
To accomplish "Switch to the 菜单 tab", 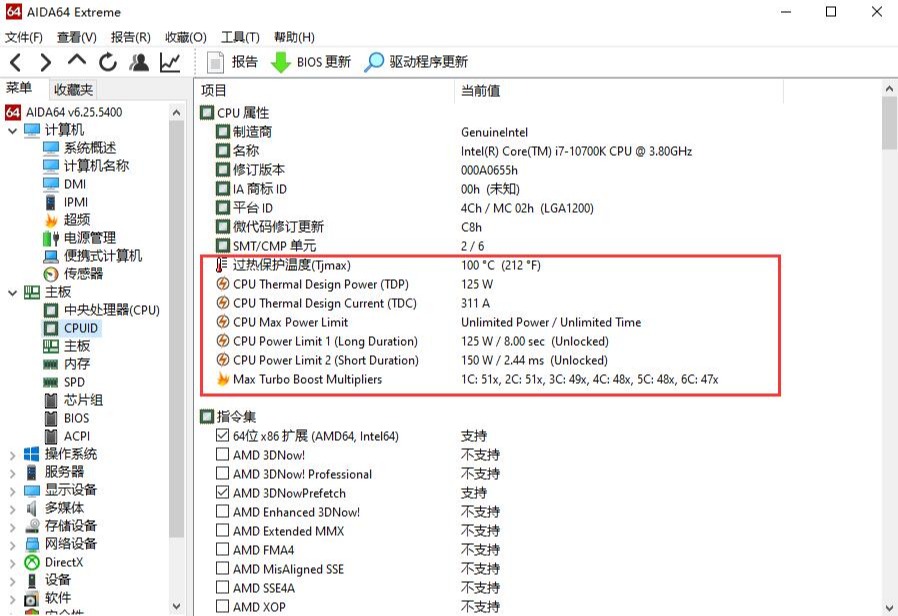I will click(x=19, y=88).
